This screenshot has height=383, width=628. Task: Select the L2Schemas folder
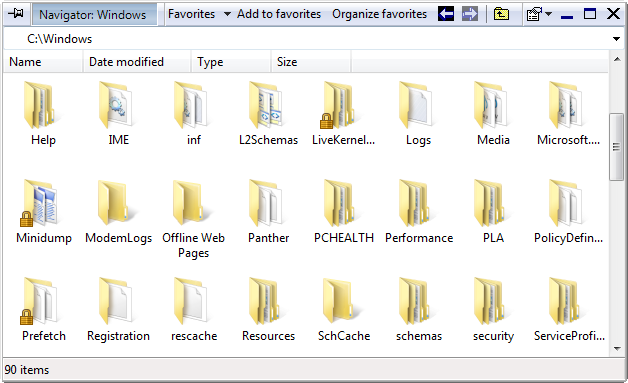[268, 114]
